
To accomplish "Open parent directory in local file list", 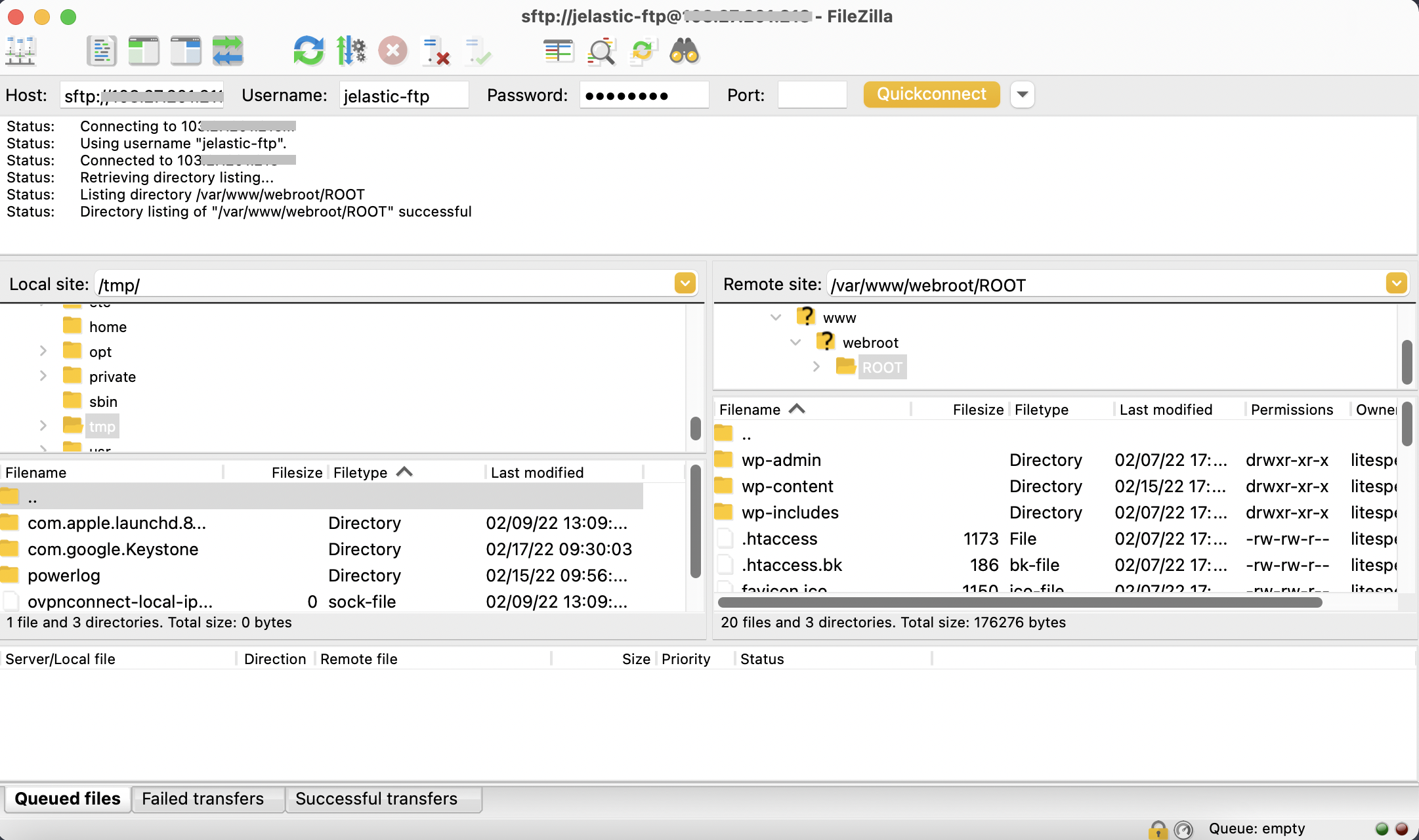I will (x=322, y=497).
